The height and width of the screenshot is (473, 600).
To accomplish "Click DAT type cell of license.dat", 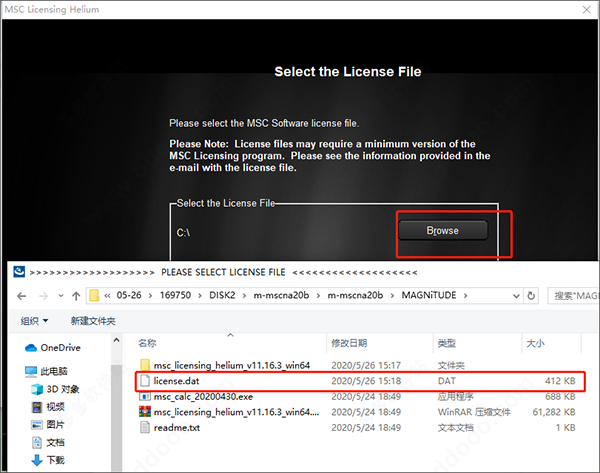I will 447,381.
